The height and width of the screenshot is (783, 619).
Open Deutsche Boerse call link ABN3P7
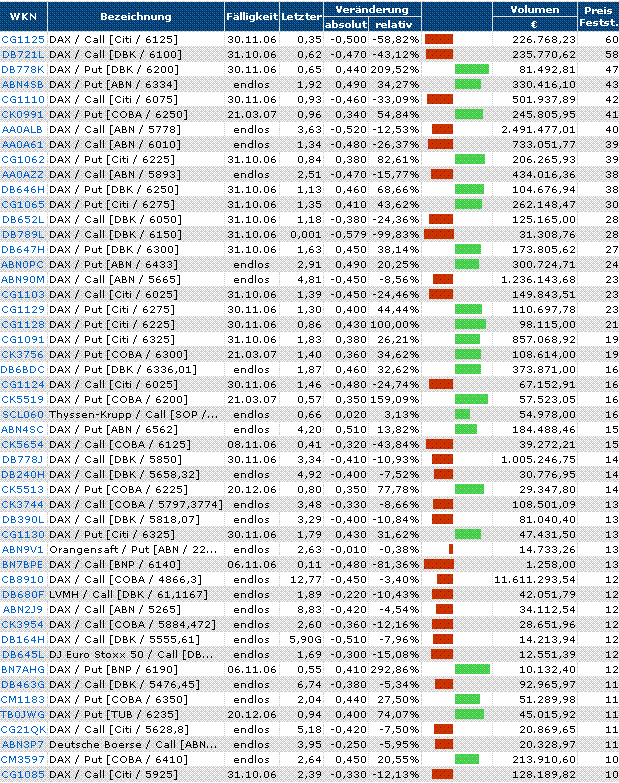23,745
